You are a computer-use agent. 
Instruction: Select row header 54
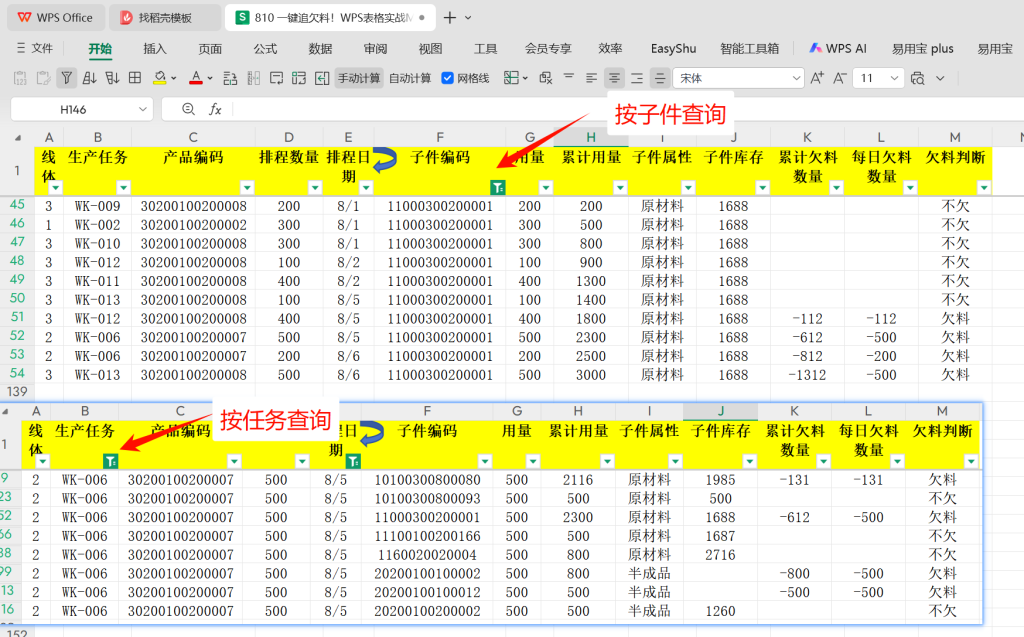pos(17,373)
